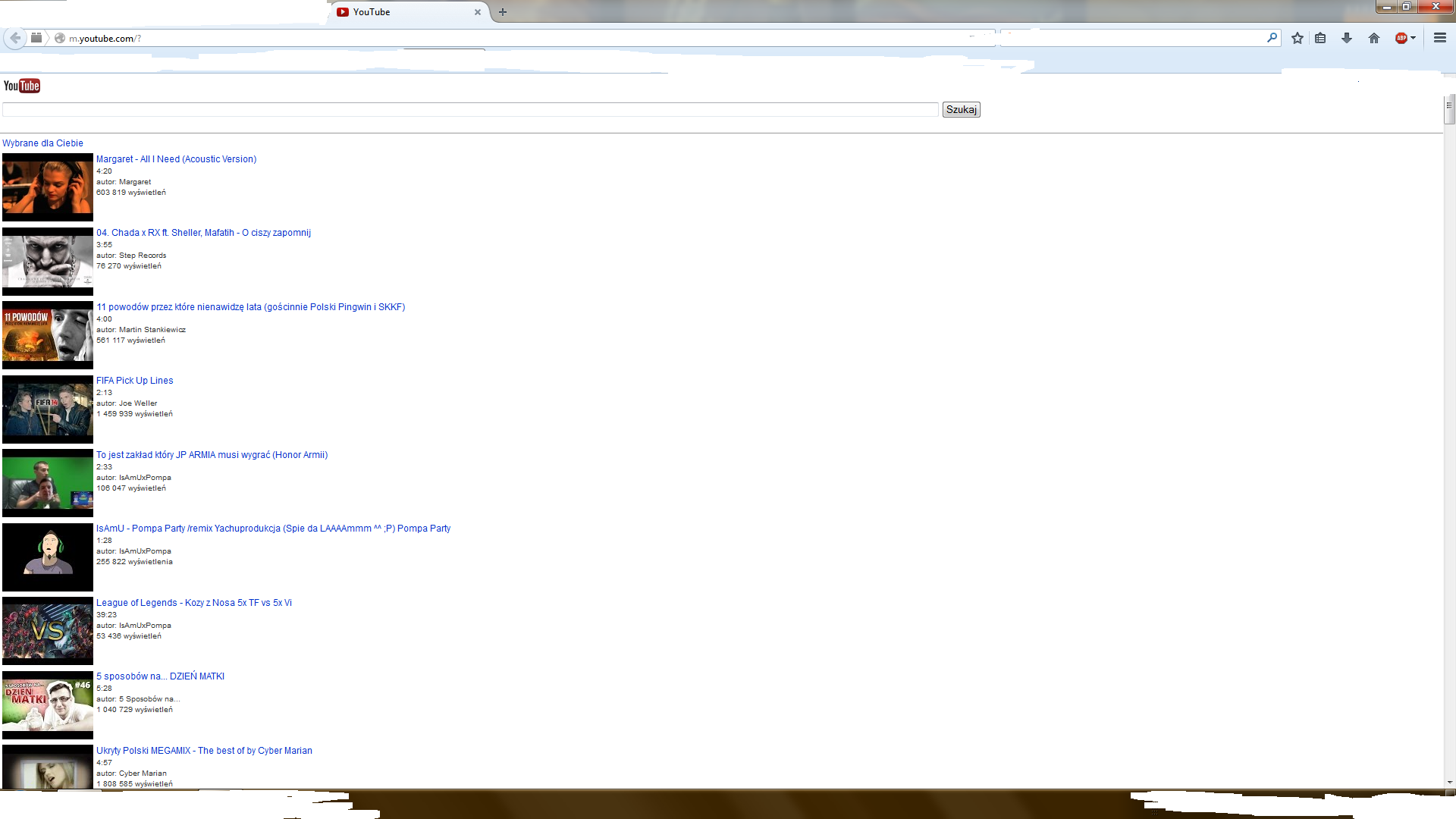Screen dimensions: 1456x819
Task: Click the text 1 040 729 wyświetleń
Action: [x=134, y=710]
